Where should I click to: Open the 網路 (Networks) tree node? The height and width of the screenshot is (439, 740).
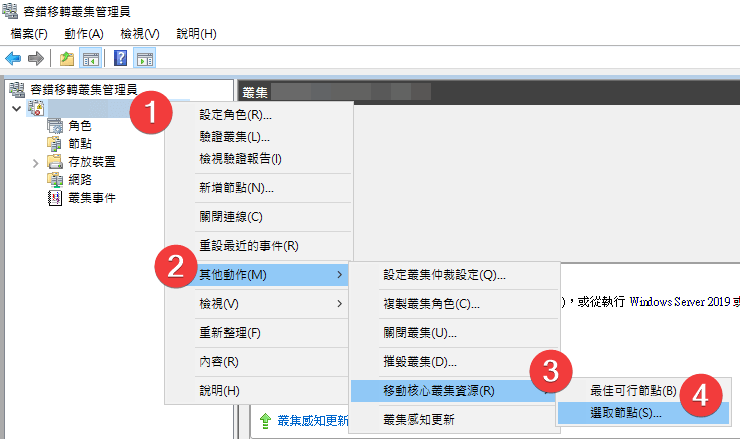(80, 179)
